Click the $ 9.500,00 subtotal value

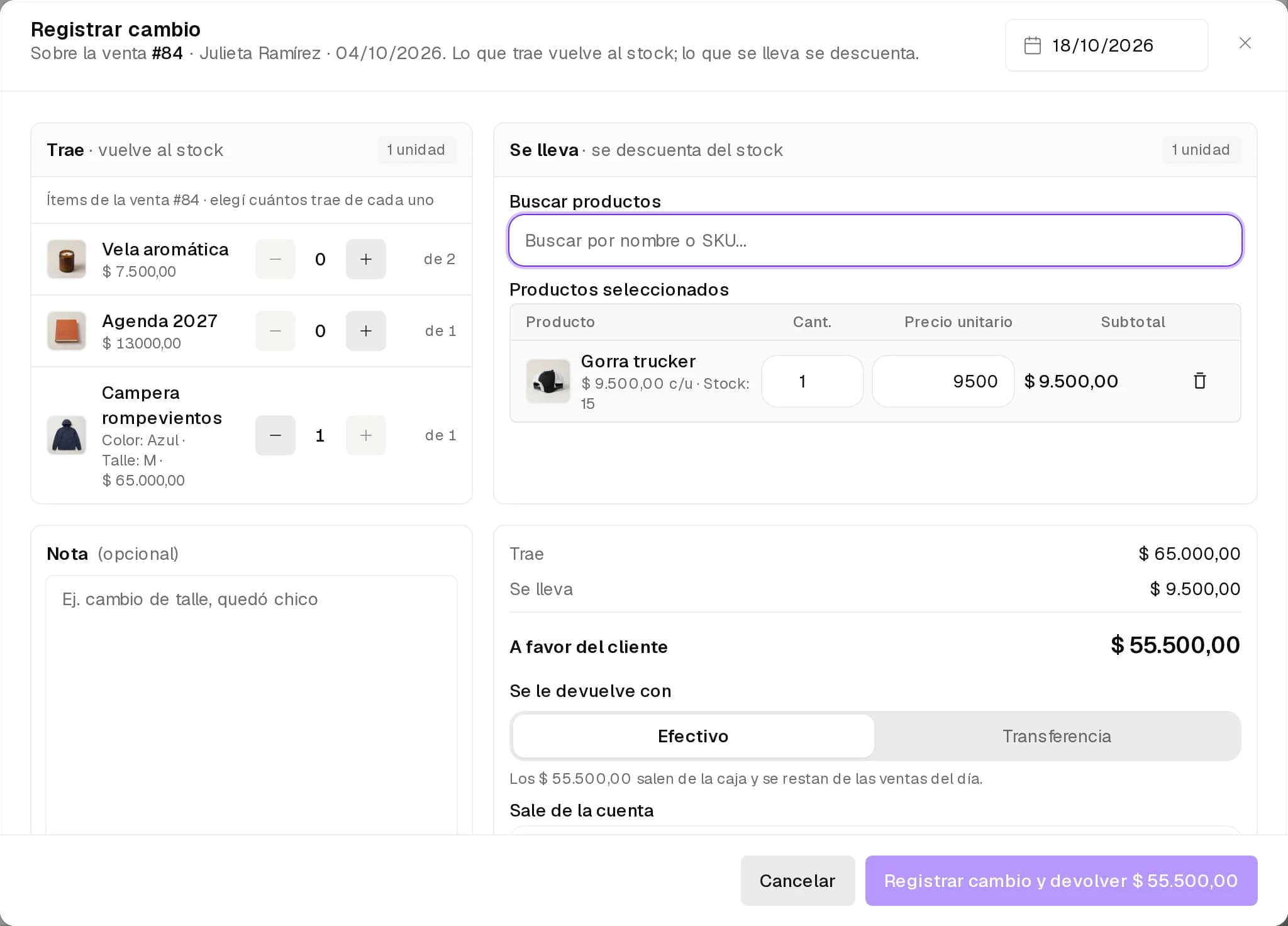click(1071, 381)
